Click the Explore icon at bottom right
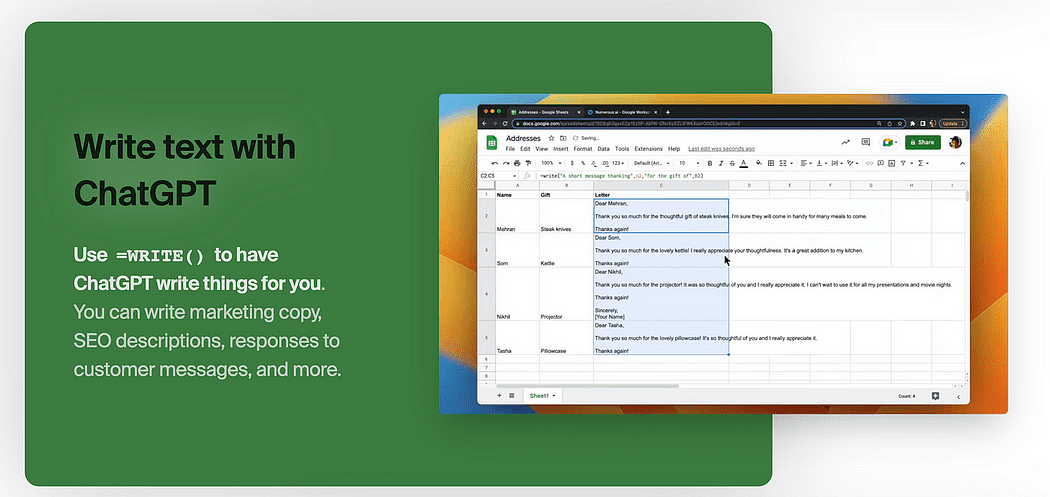This screenshot has height=497, width=1050. pyautogui.click(x=935, y=396)
